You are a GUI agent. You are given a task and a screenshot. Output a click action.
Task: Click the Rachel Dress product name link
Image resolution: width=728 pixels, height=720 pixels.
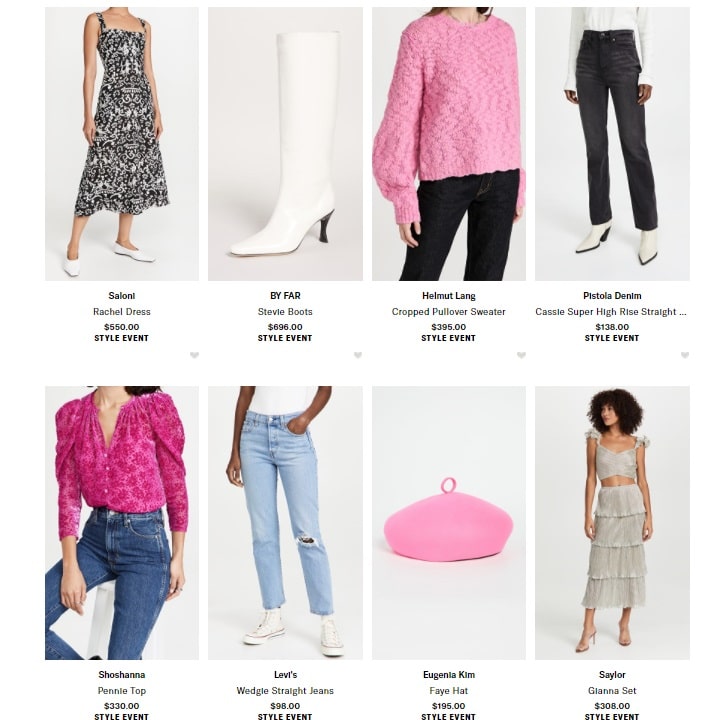coord(122,312)
